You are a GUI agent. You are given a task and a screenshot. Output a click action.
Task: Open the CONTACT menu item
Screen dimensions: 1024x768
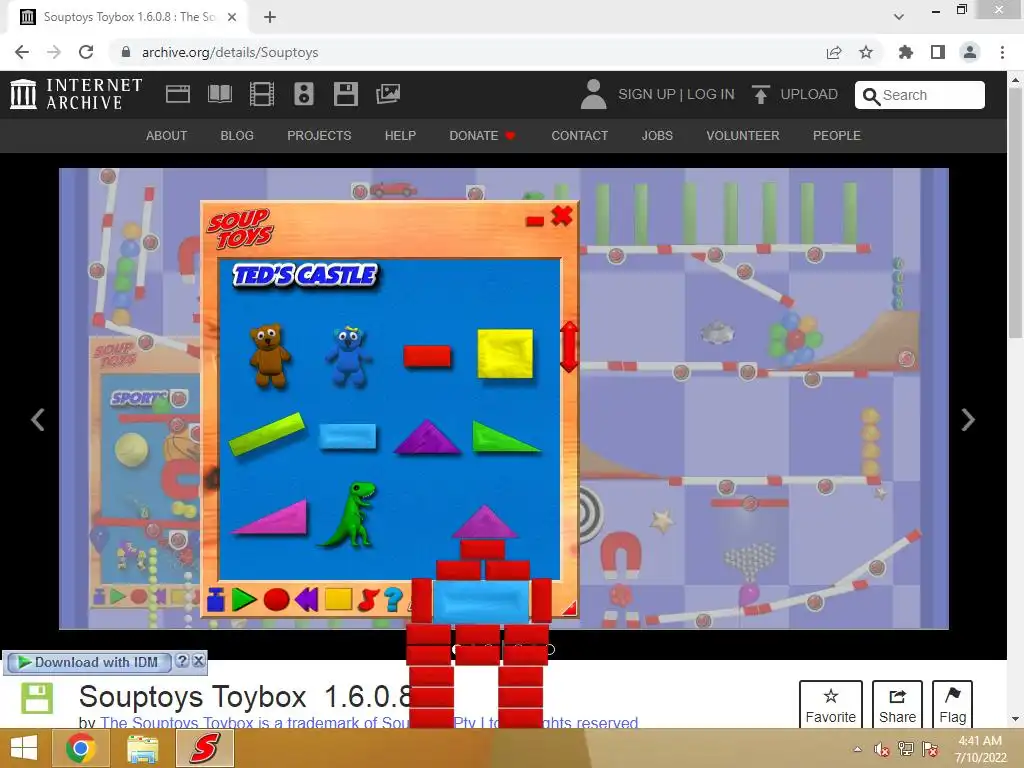579,136
